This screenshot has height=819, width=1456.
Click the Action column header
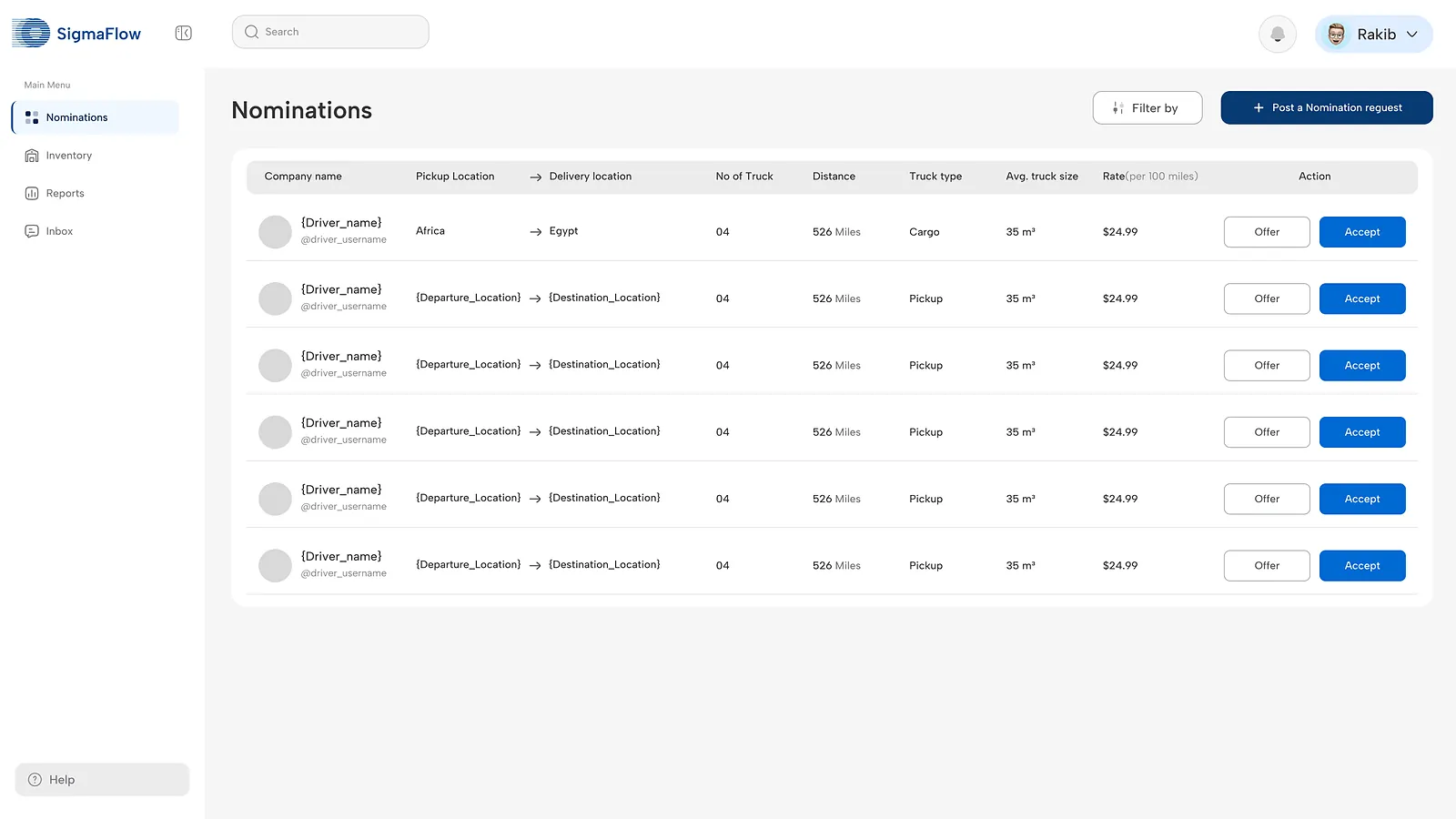[1314, 177]
